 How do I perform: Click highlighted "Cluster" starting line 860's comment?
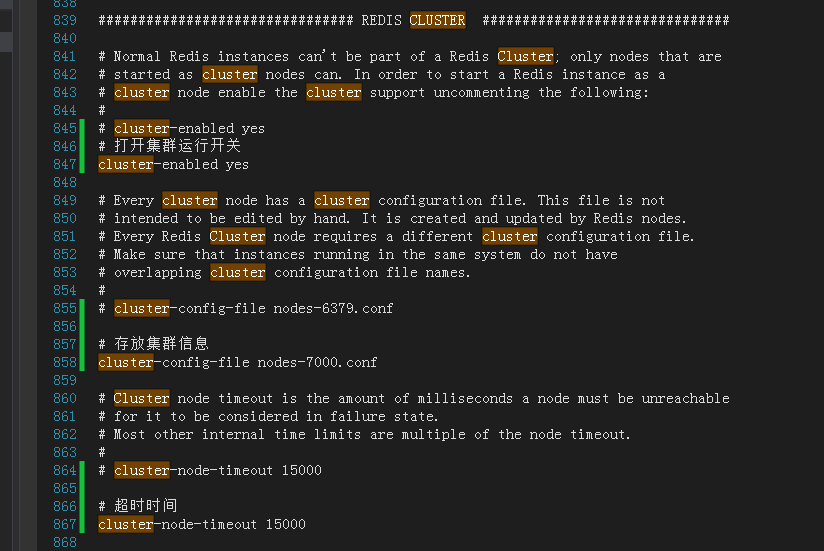(141, 398)
